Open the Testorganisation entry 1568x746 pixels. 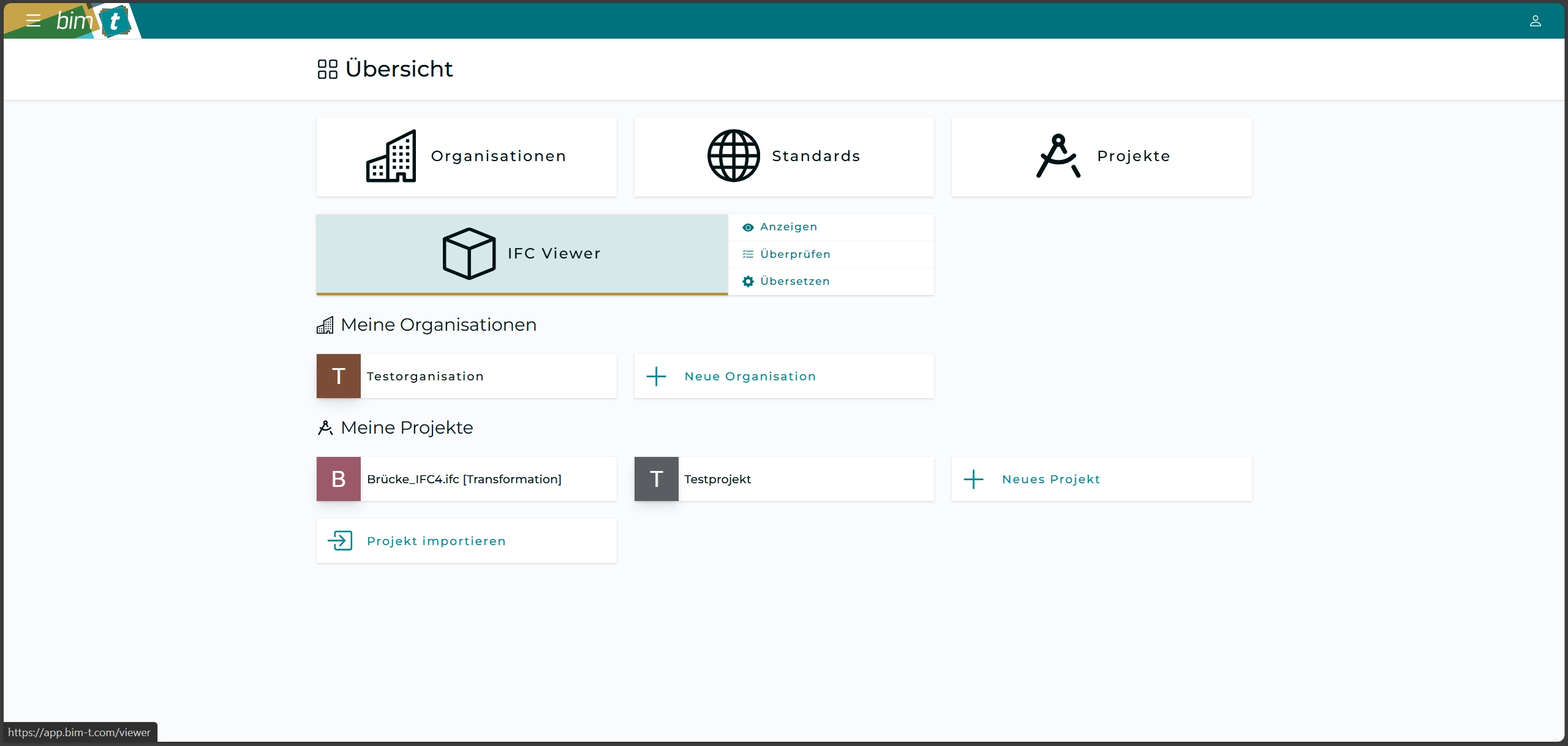[425, 376]
